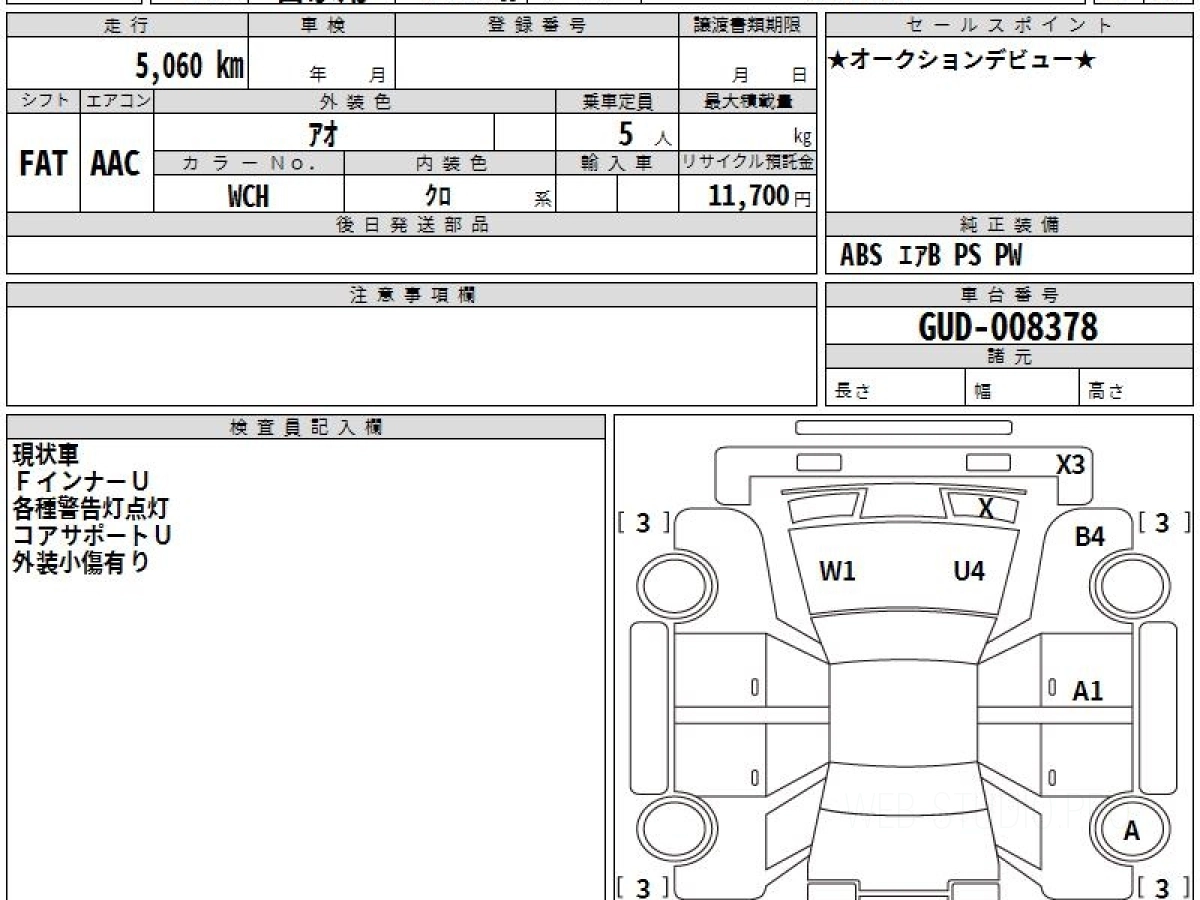Click the ★オークションデビュー★ sales point text
The height and width of the screenshot is (900, 1200).
coord(962,61)
